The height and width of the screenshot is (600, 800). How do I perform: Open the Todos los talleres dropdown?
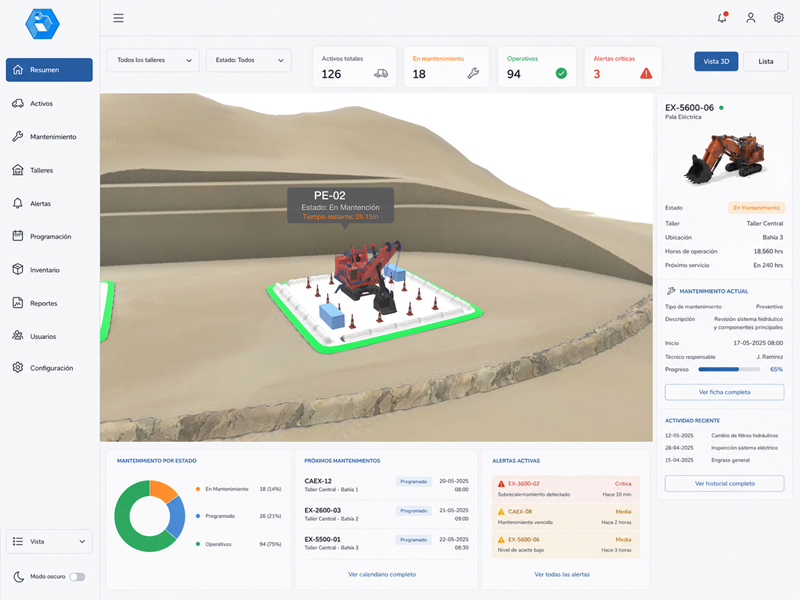153,60
